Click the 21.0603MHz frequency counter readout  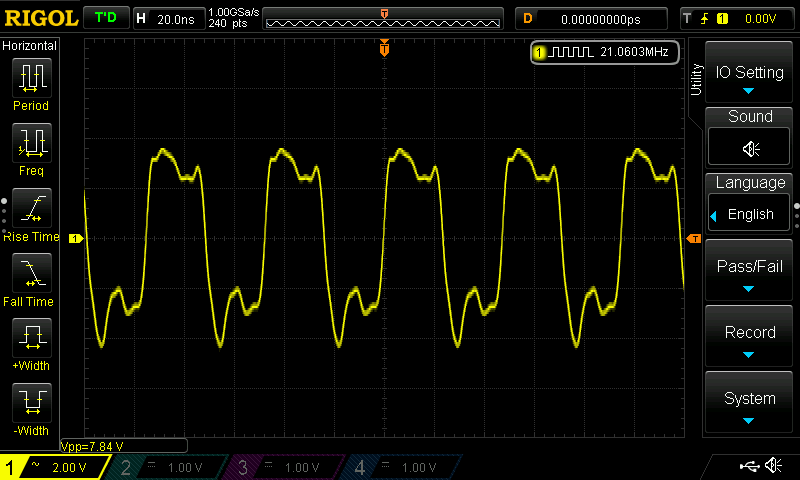634,52
